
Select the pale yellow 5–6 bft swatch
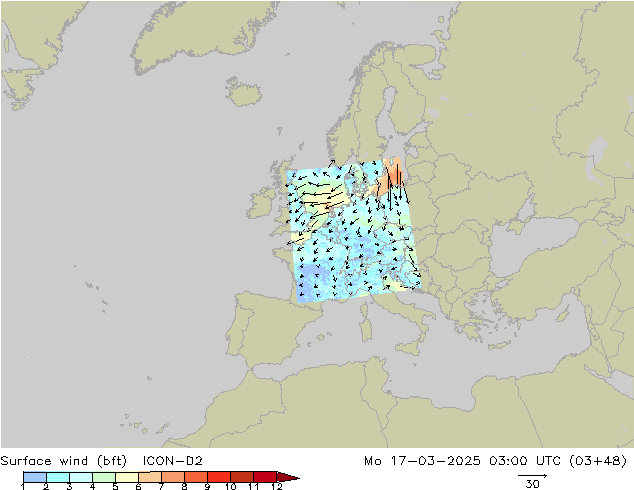point(127,477)
